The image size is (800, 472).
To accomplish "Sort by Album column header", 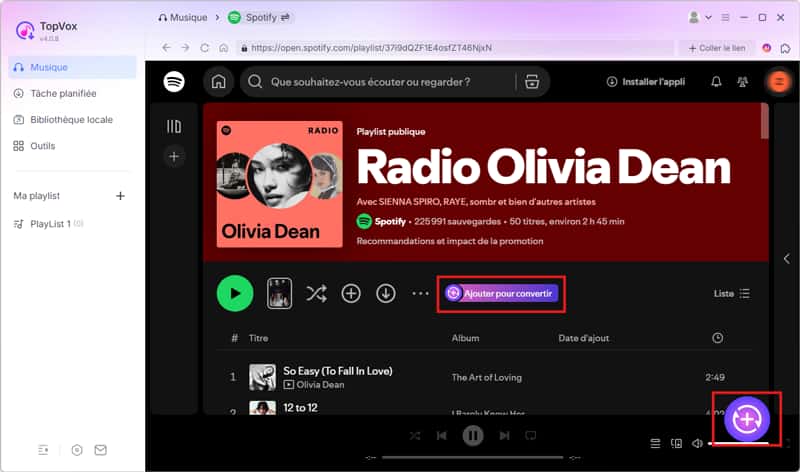I will [465, 338].
